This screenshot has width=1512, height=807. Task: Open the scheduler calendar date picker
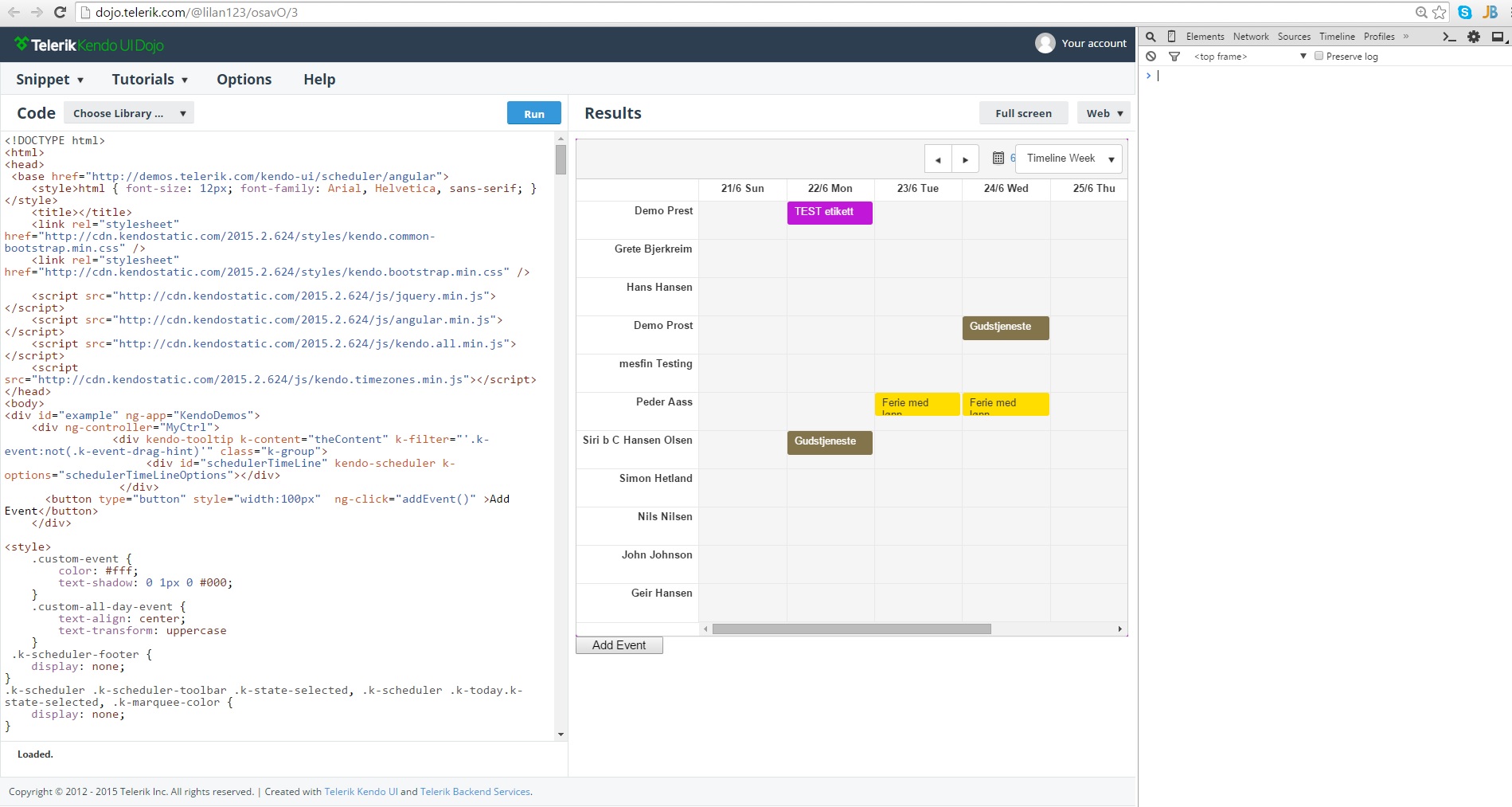pyautogui.click(x=998, y=158)
